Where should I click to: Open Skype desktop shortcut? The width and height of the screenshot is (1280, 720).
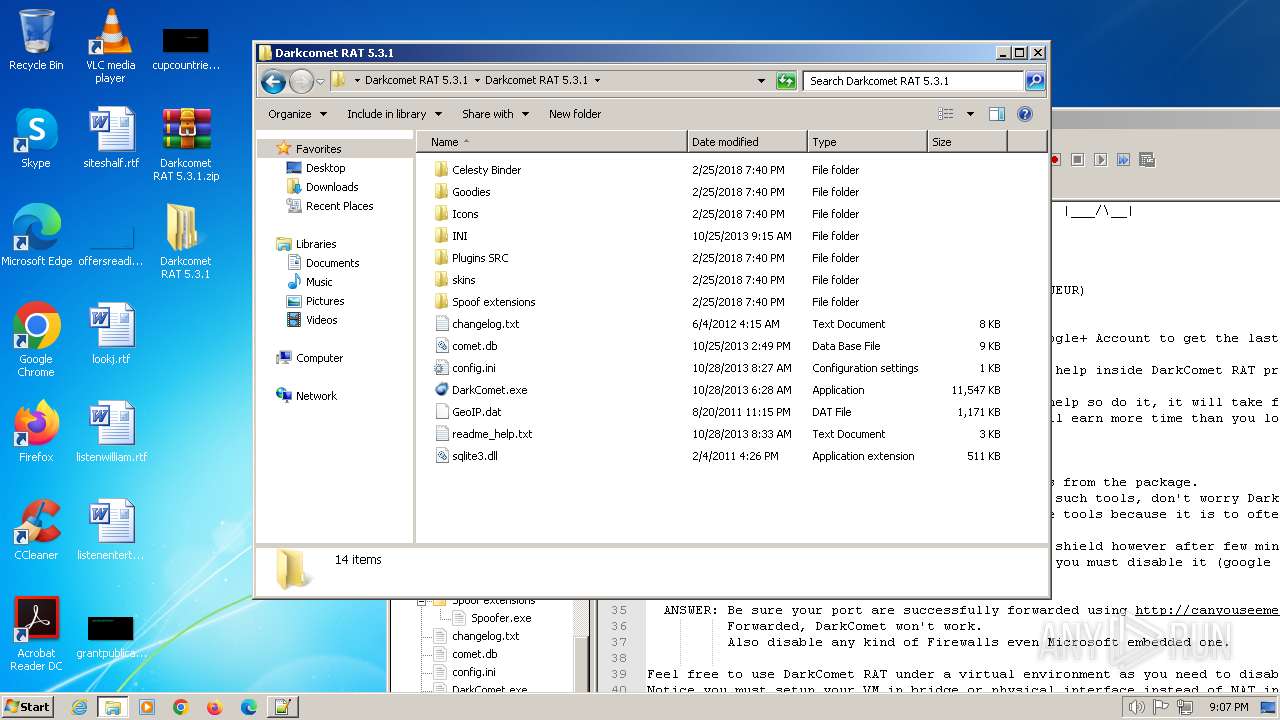(36, 138)
